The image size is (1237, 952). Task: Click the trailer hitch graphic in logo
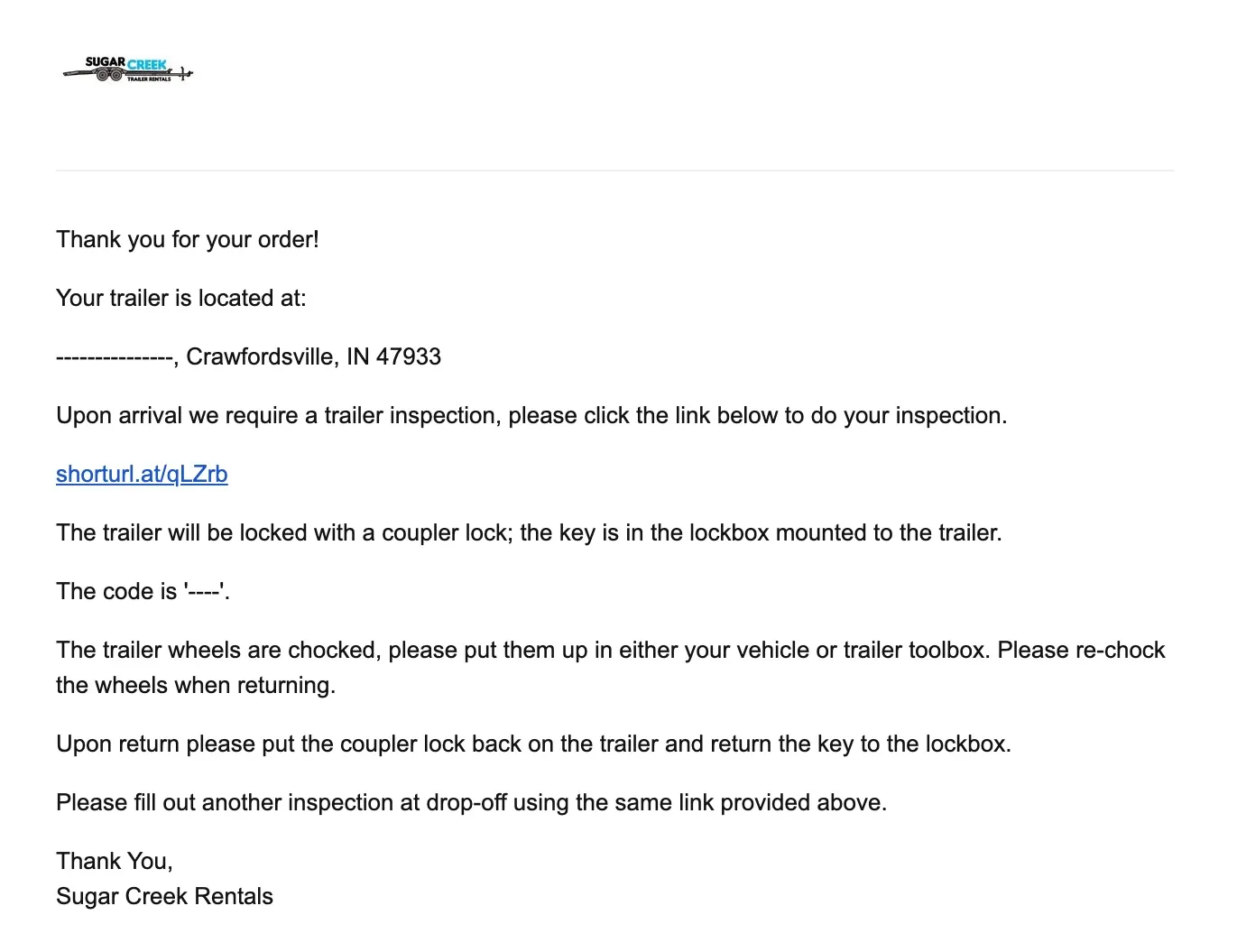184,73
